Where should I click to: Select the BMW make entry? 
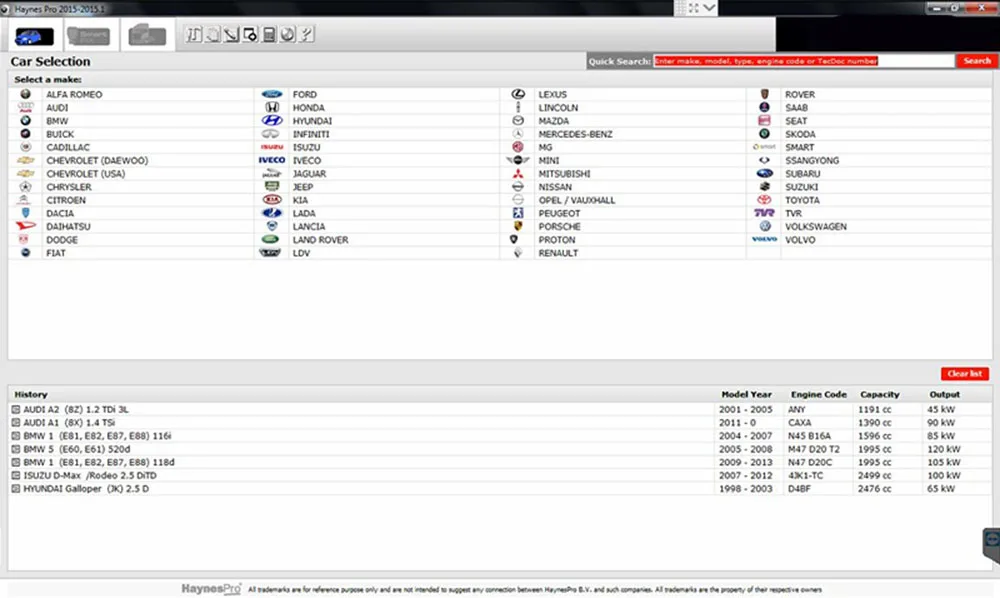[57, 120]
